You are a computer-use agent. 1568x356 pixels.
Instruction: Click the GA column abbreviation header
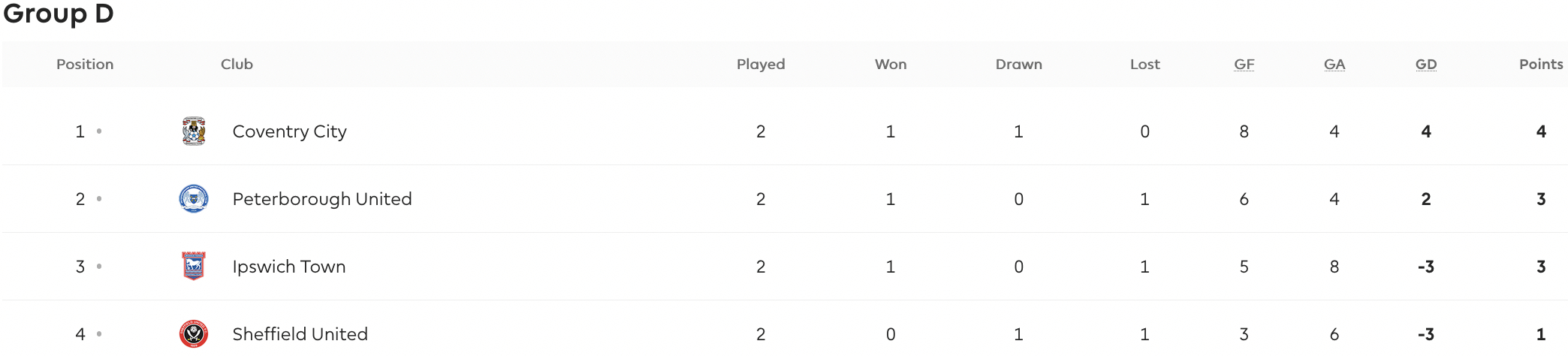coord(1334,65)
